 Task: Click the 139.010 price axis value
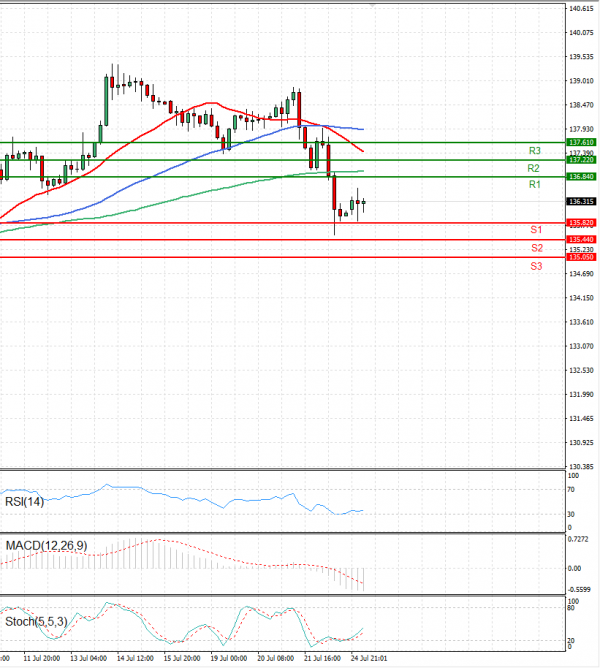(581, 81)
